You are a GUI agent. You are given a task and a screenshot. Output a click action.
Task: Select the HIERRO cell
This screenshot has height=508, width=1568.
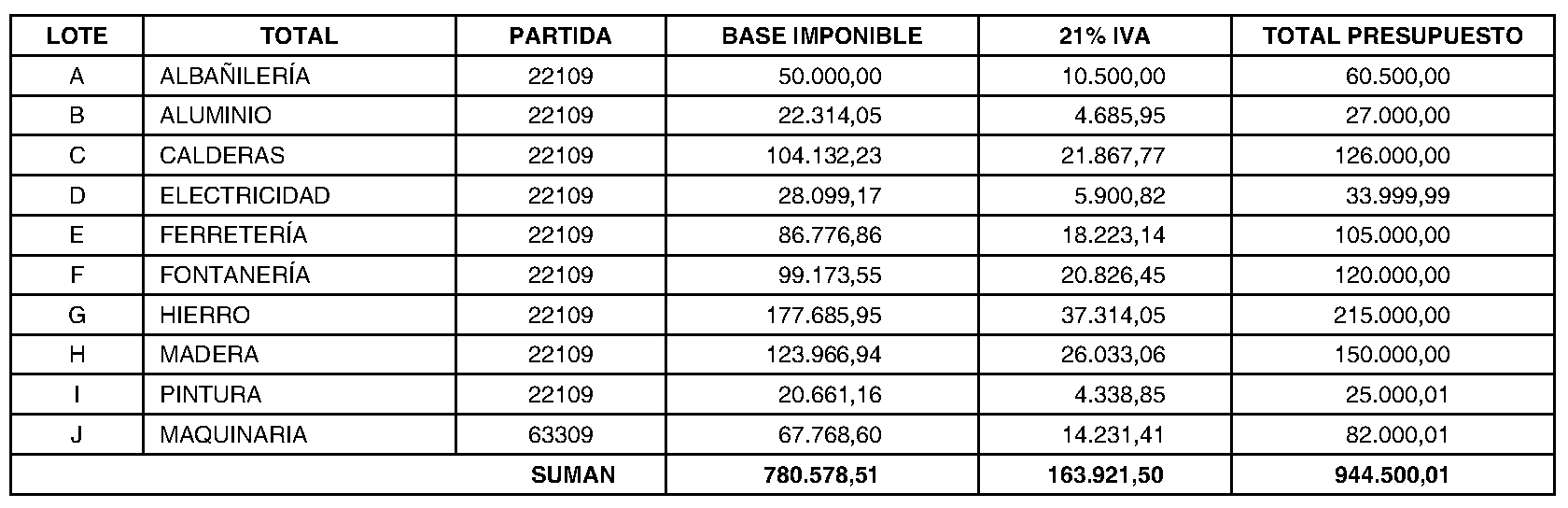[205, 315]
